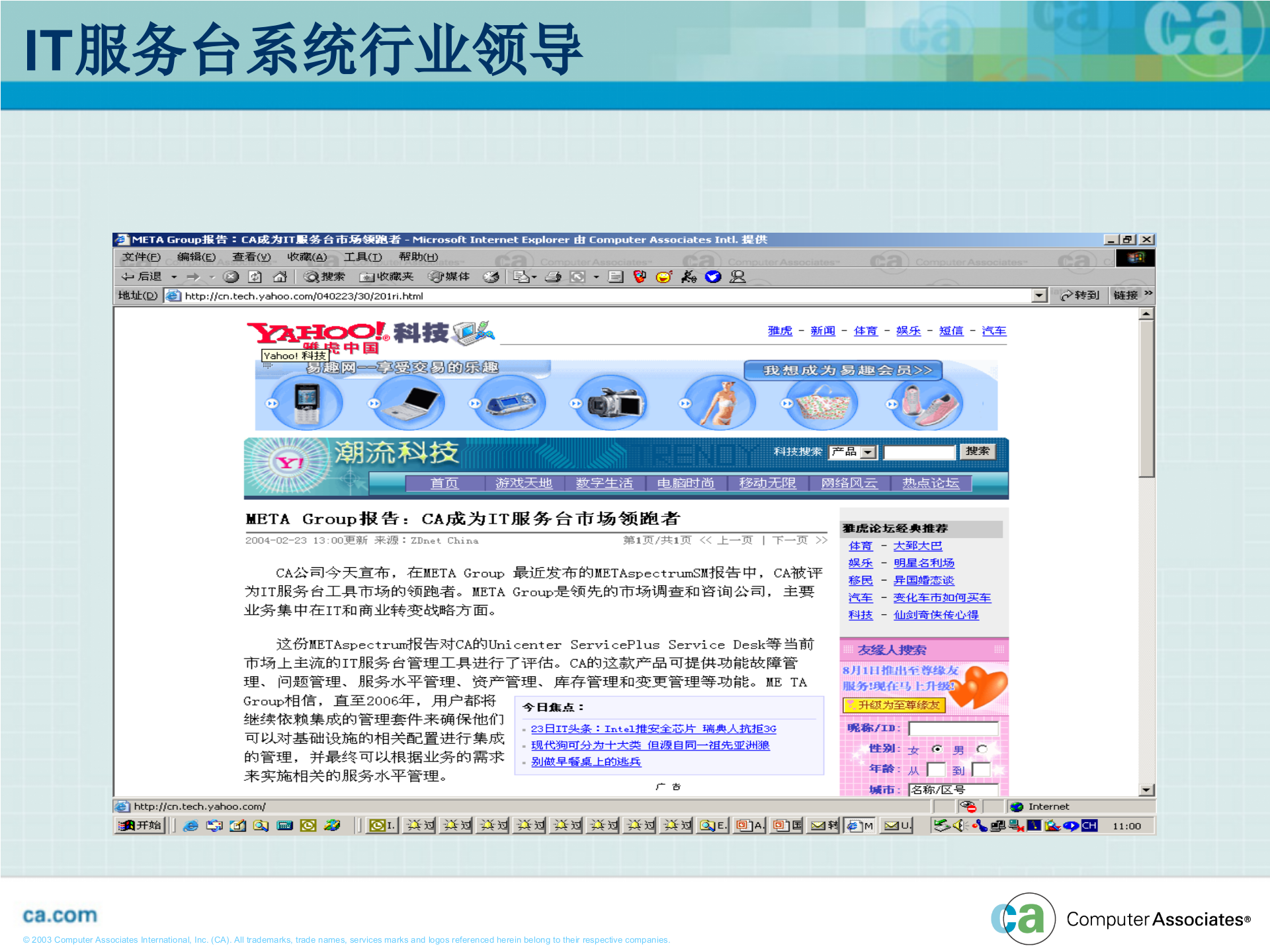Switch to the 游戏天地 tab
This screenshot has width=1270, height=952.
point(523,483)
